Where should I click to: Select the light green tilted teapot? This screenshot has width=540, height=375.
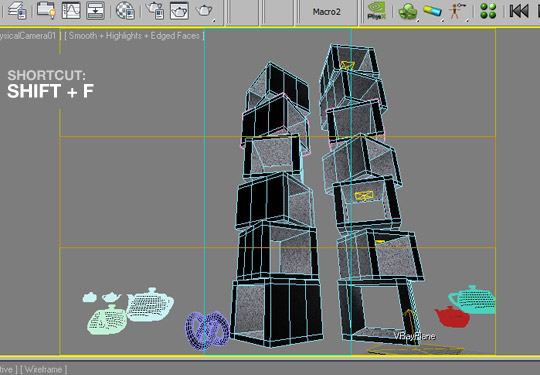click(107, 320)
